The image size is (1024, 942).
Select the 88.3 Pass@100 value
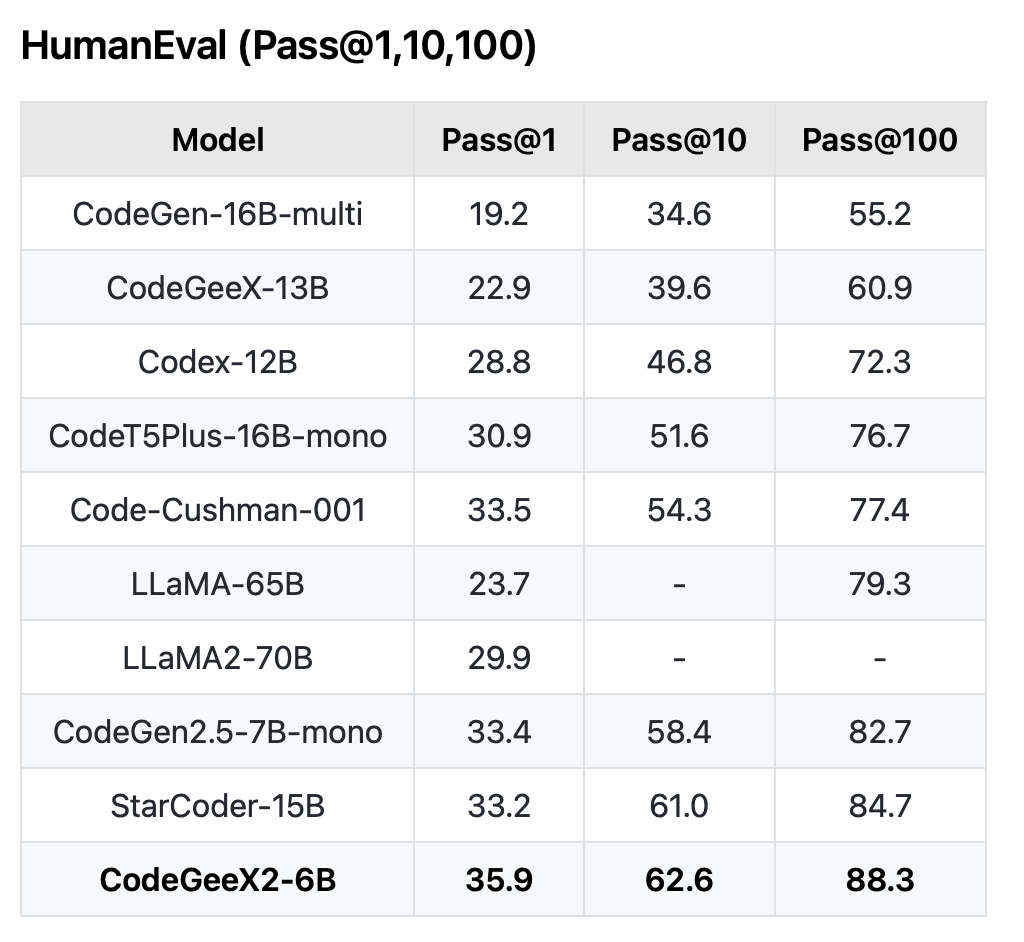[x=880, y=880]
